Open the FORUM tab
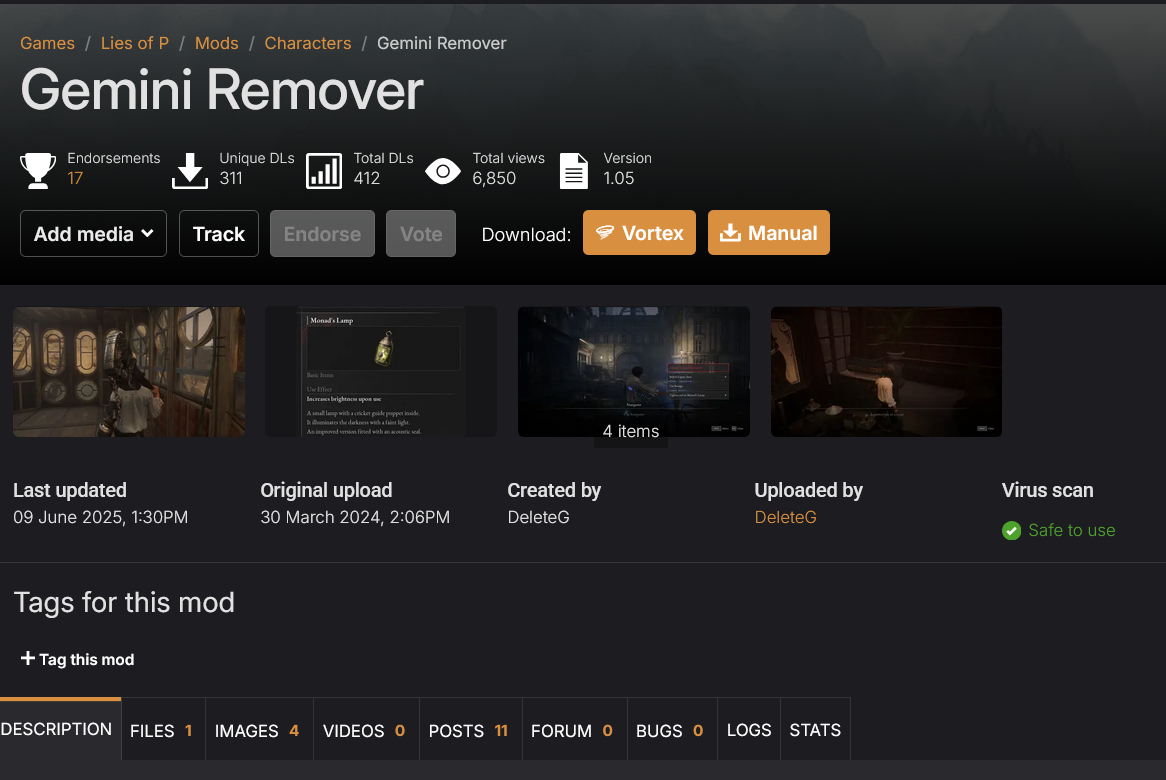This screenshot has width=1166, height=780. point(574,730)
